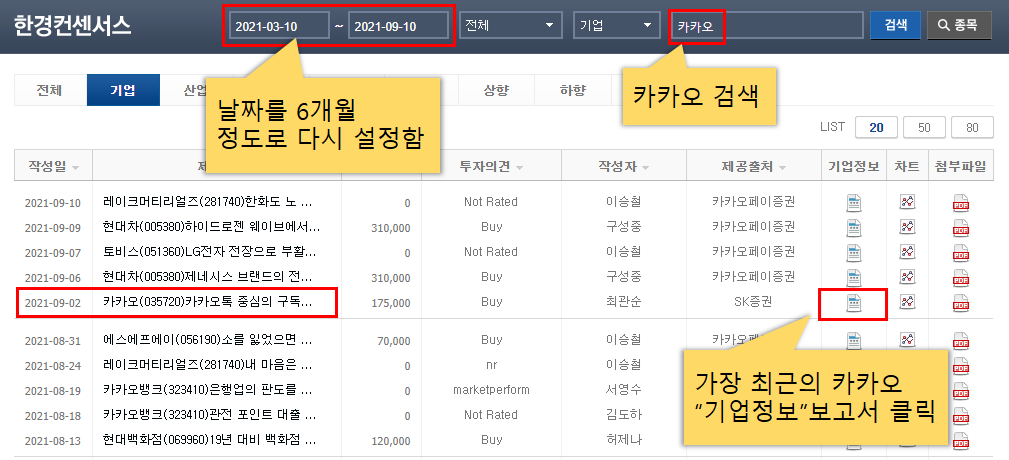Viewport: 1009px width, 460px height.
Task: Open report 카카오(035720)카카오톡 중심의 구독
Action: [x=207, y=302]
